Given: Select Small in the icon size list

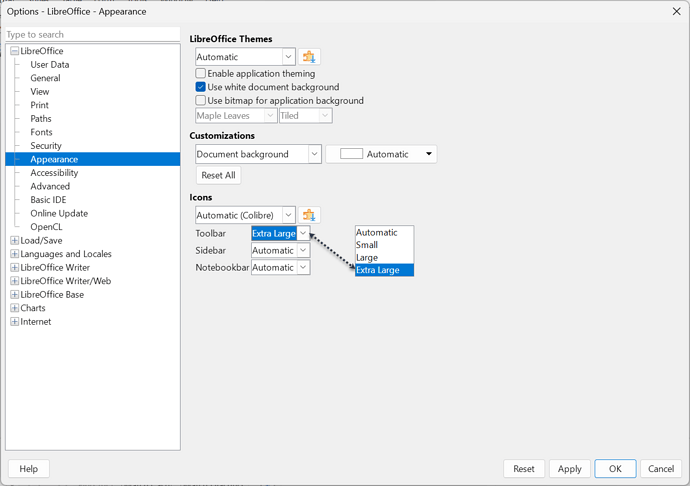Looking at the screenshot, I should [367, 245].
